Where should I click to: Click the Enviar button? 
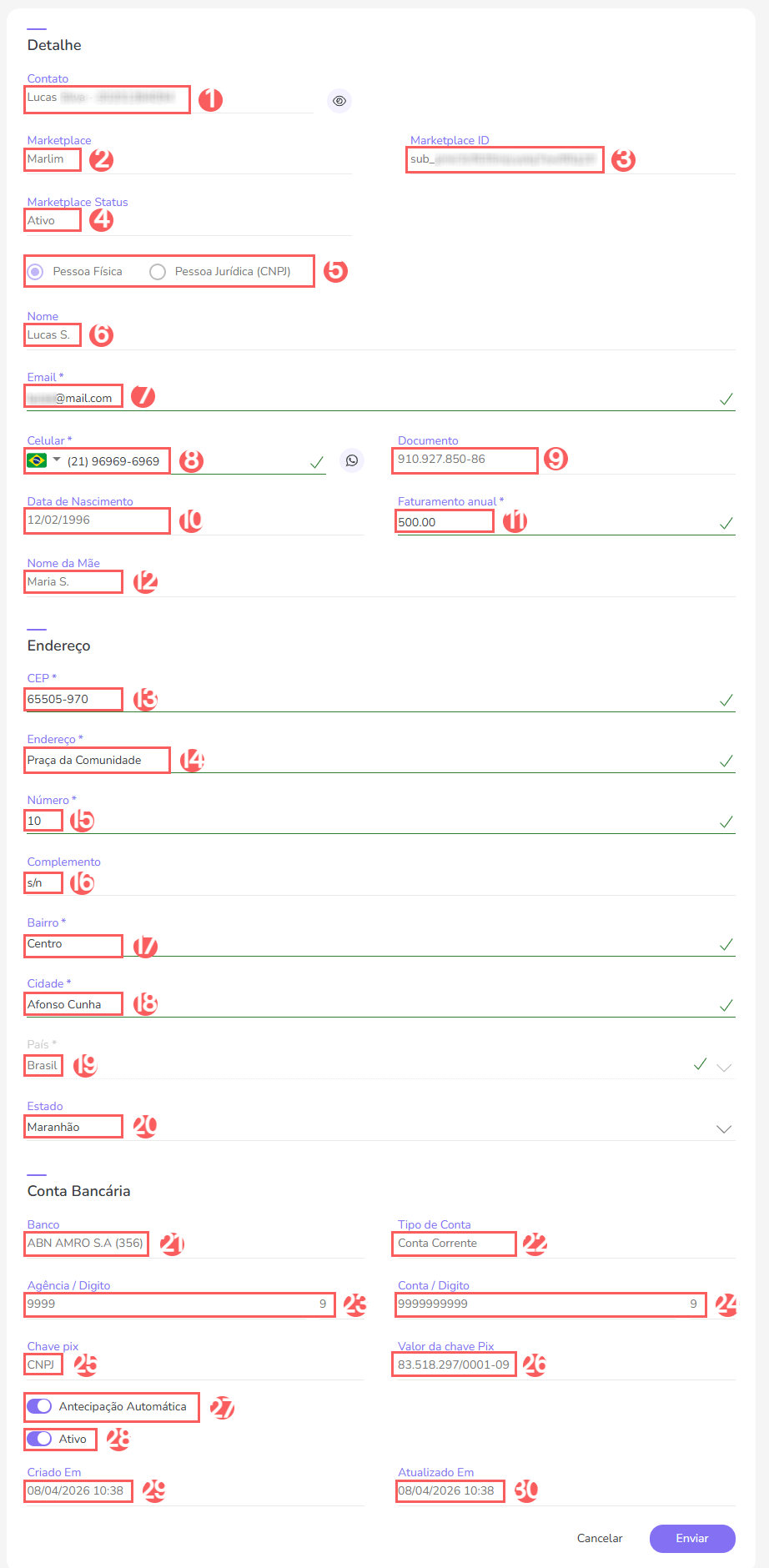coord(691,1539)
